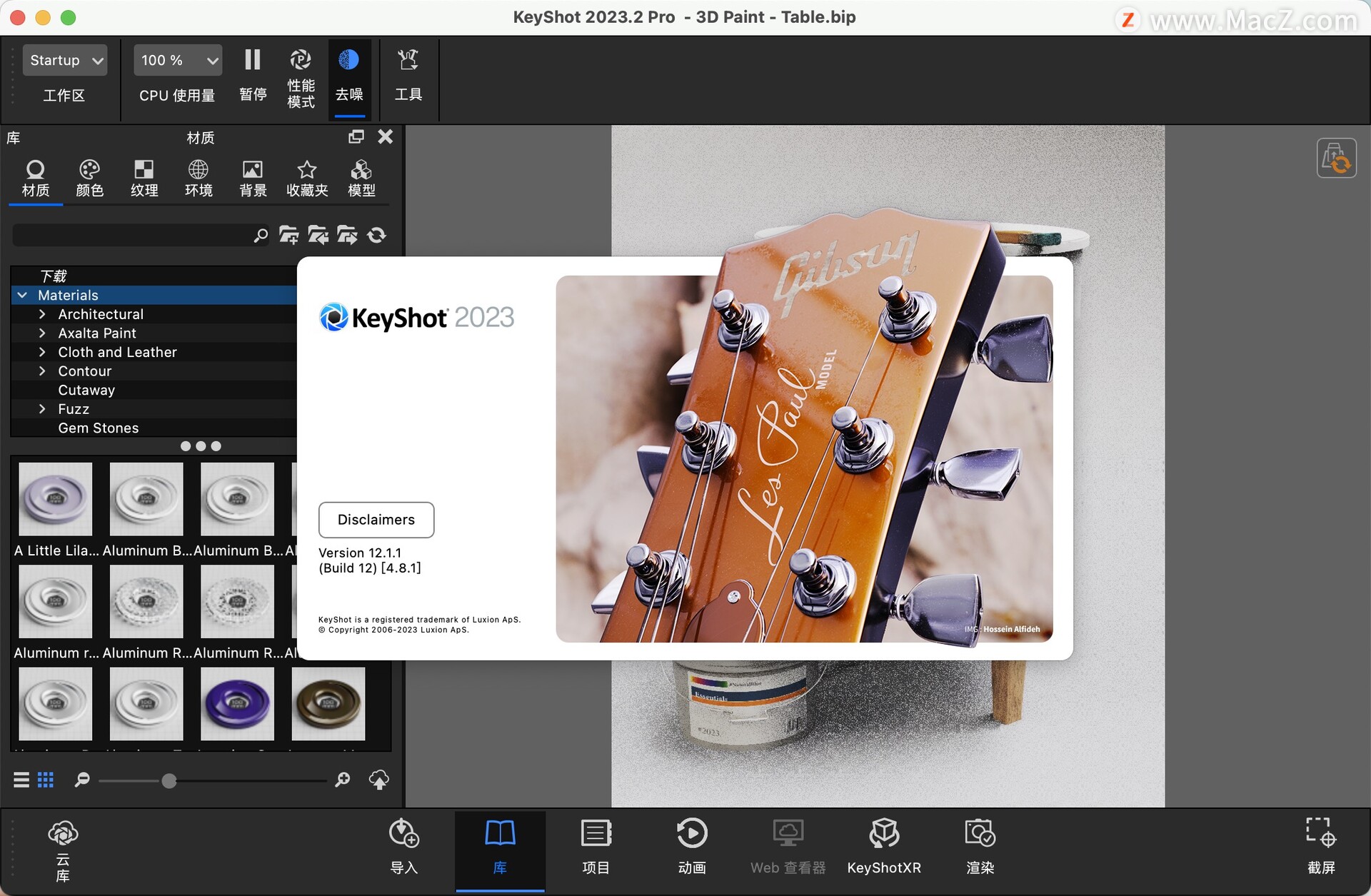This screenshot has height=896, width=1371.
Task: Open the 模型 (Models) library
Action: click(361, 177)
